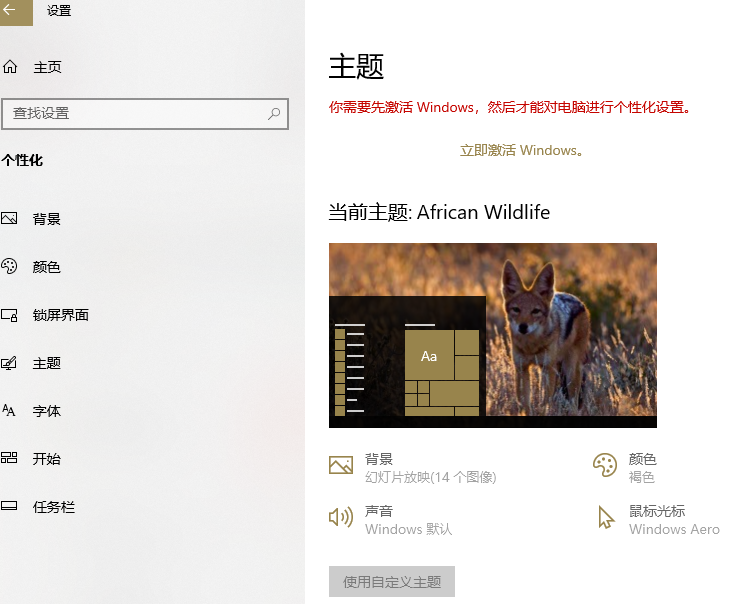Click the 立即激活 Windows link
Viewport: 736px width, 604px height.
click(520, 150)
